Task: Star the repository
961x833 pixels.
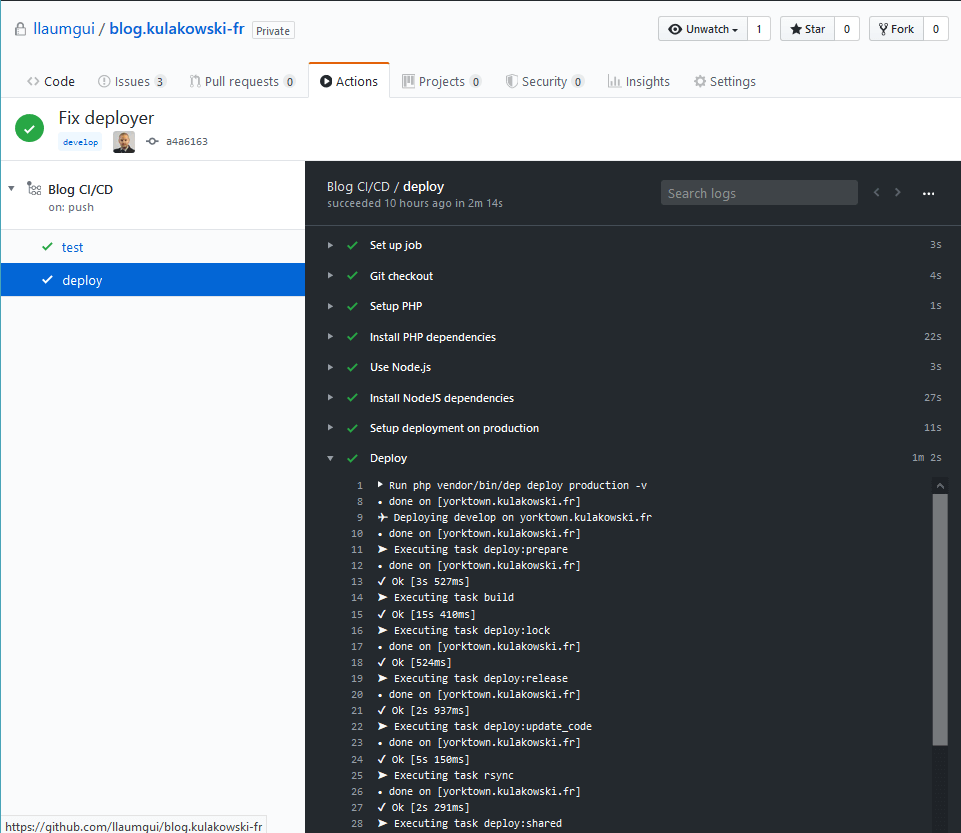Action: (807, 29)
